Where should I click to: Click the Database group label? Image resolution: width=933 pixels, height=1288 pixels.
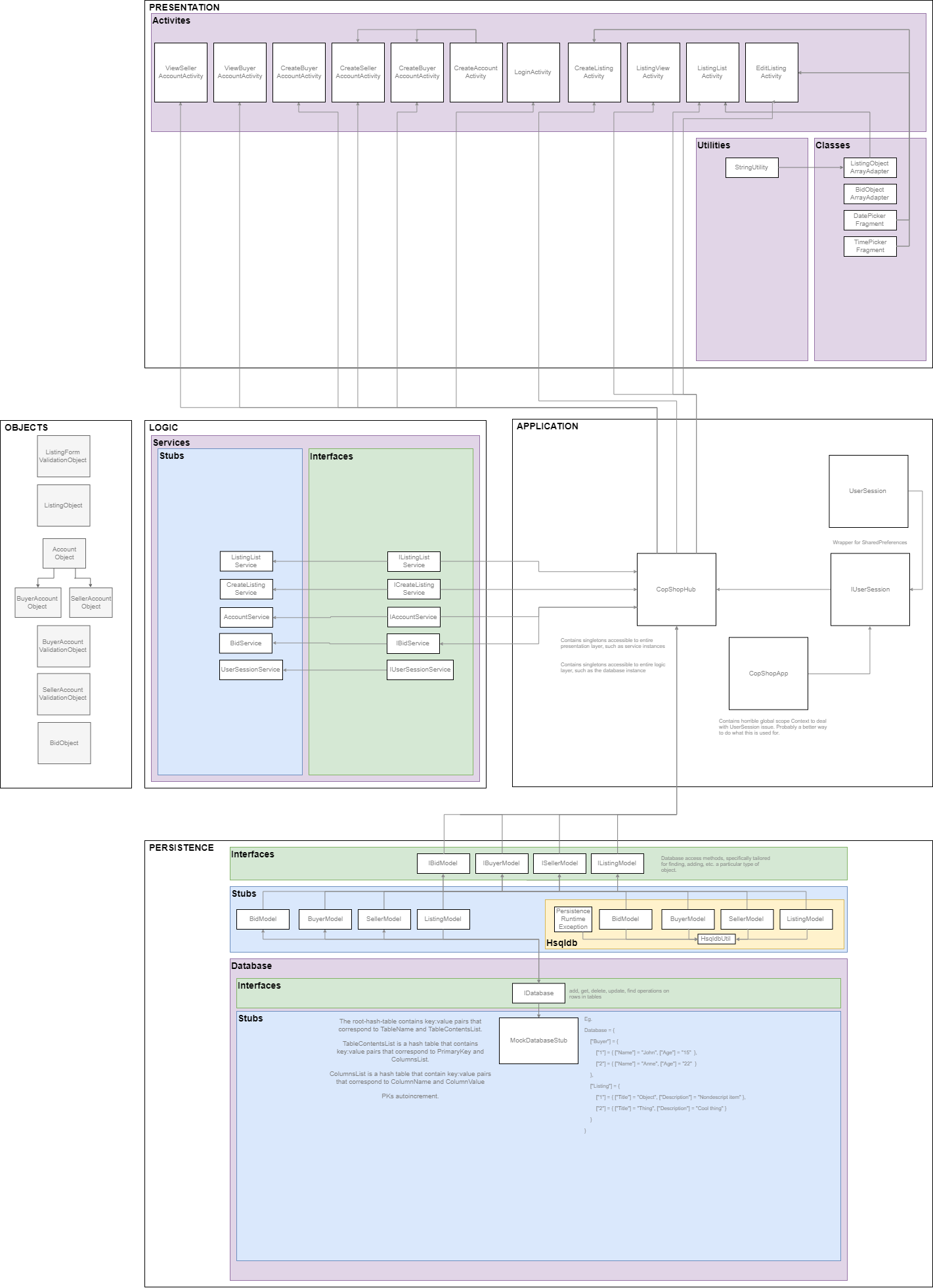tap(251, 966)
